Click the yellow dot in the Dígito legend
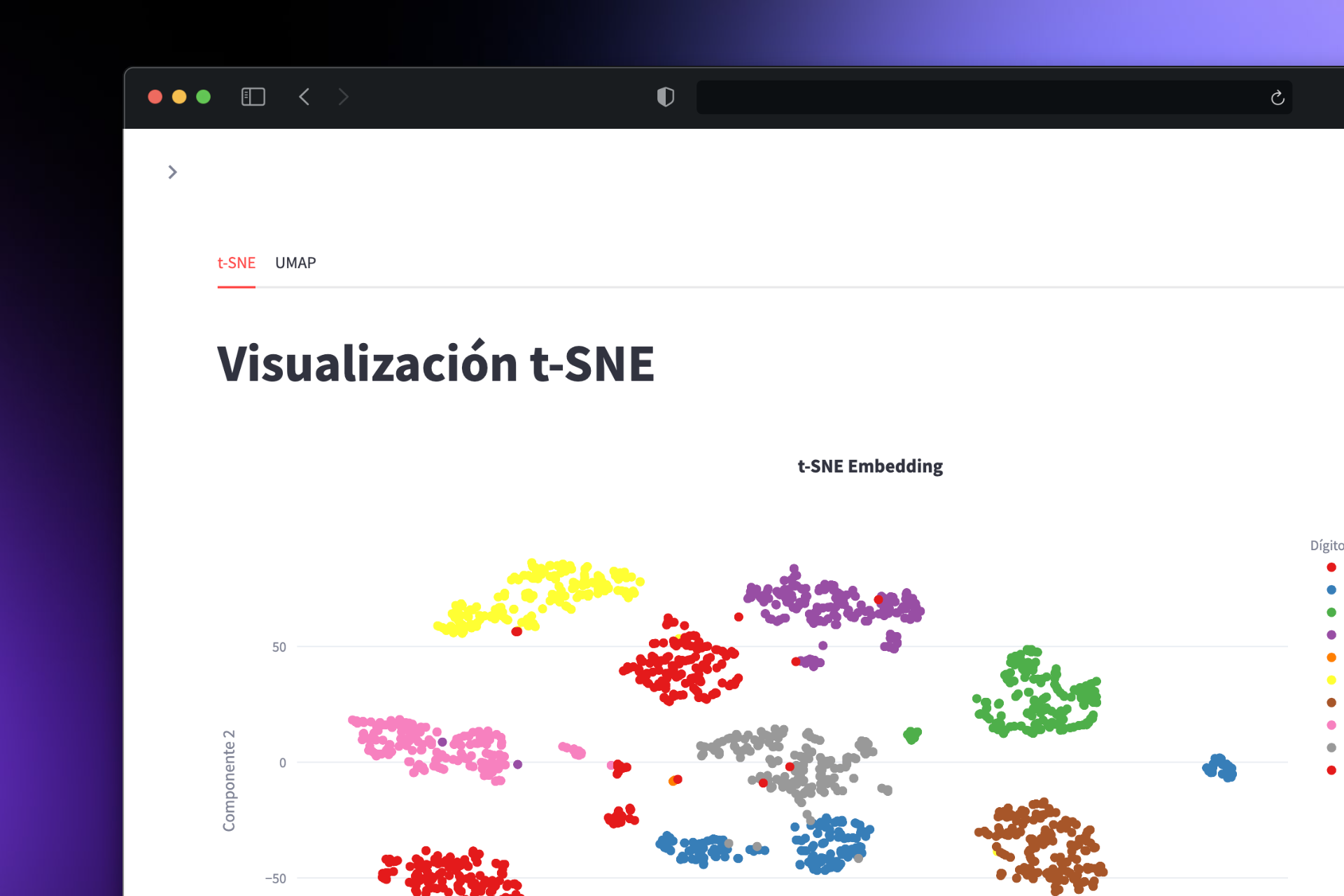Image resolution: width=1344 pixels, height=896 pixels. [x=1331, y=680]
